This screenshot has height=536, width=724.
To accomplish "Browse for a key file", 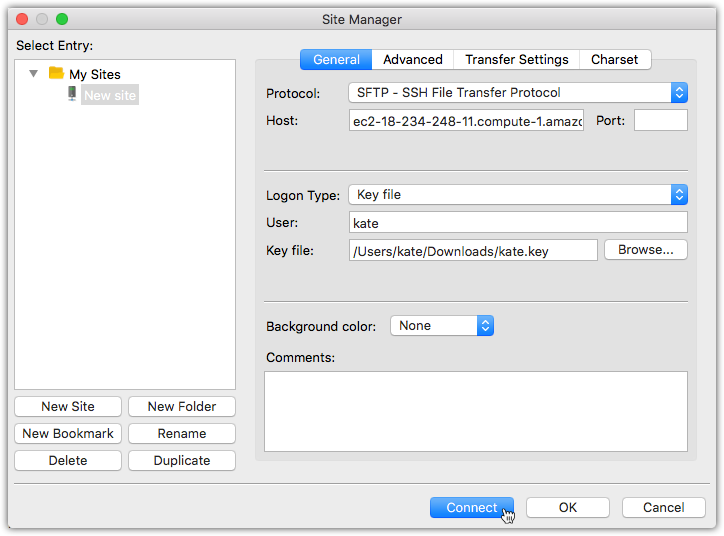I will tap(645, 250).
